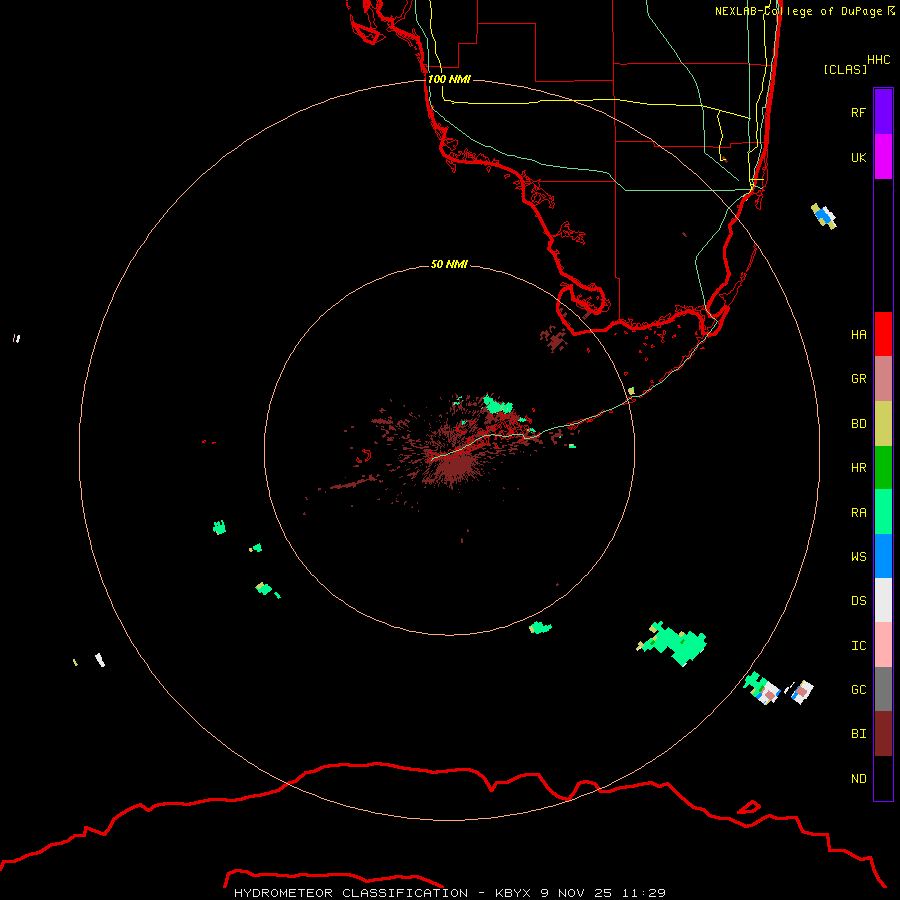The width and height of the screenshot is (900, 900).
Task: Click the "GR" legend label
Action: (858, 379)
